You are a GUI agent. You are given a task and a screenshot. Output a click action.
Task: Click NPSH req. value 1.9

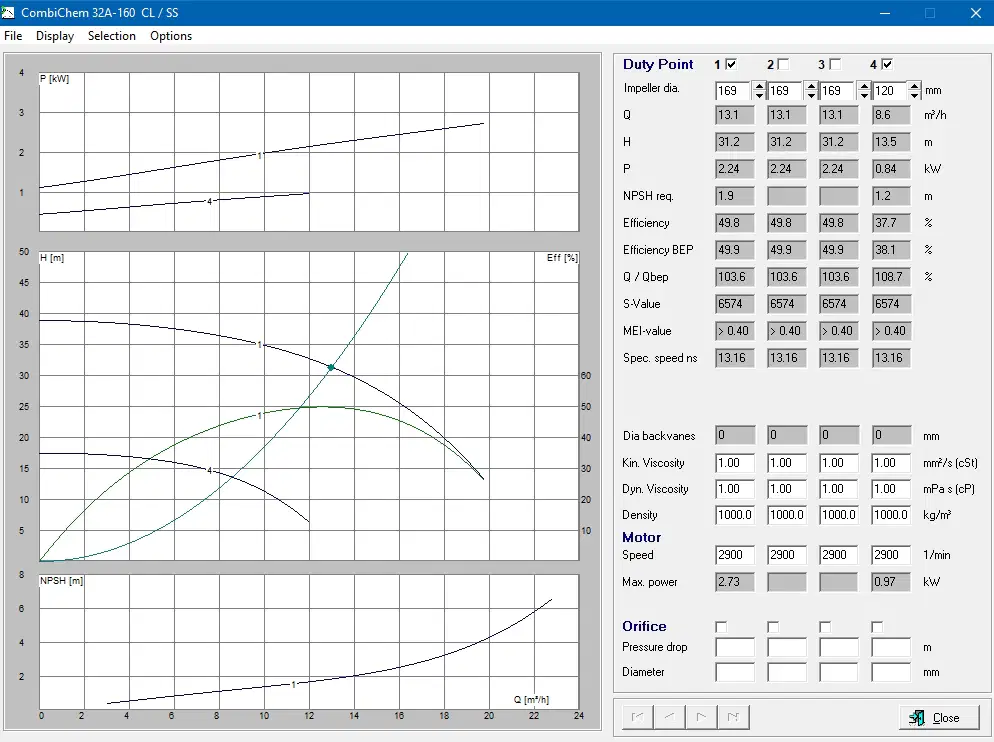[735, 196]
